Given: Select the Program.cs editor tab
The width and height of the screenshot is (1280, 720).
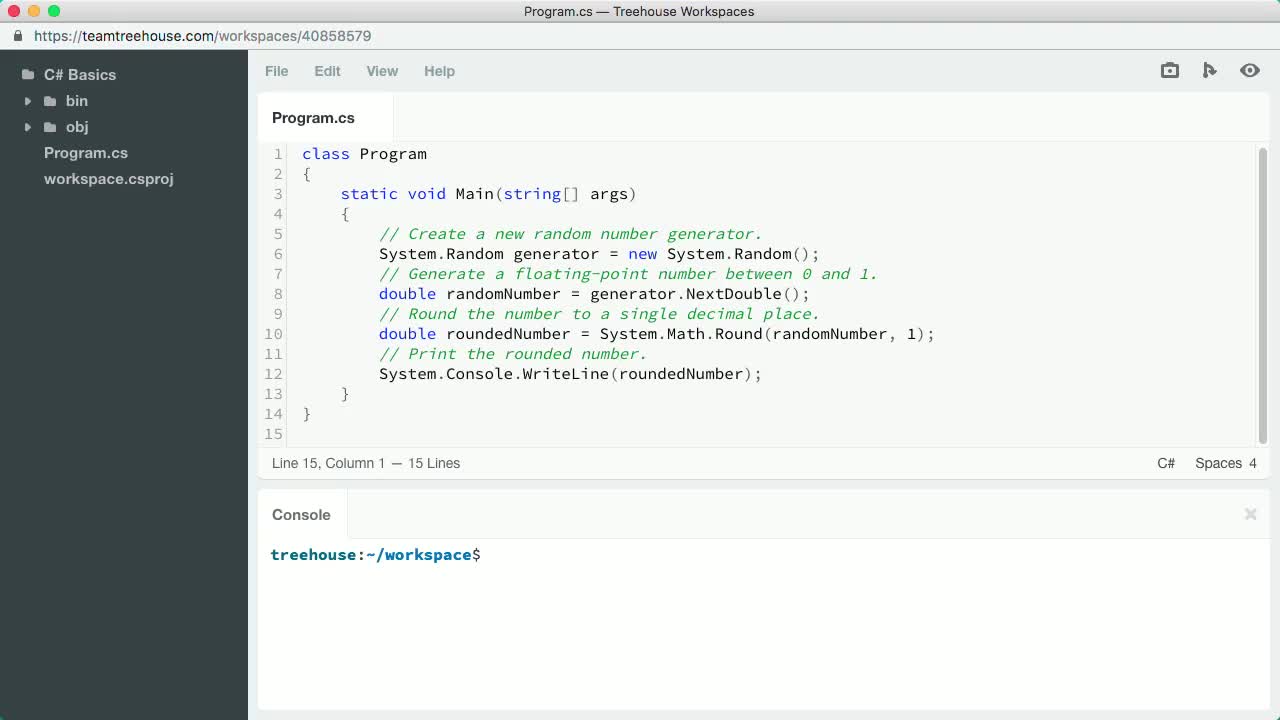Looking at the screenshot, I should (x=313, y=117).
